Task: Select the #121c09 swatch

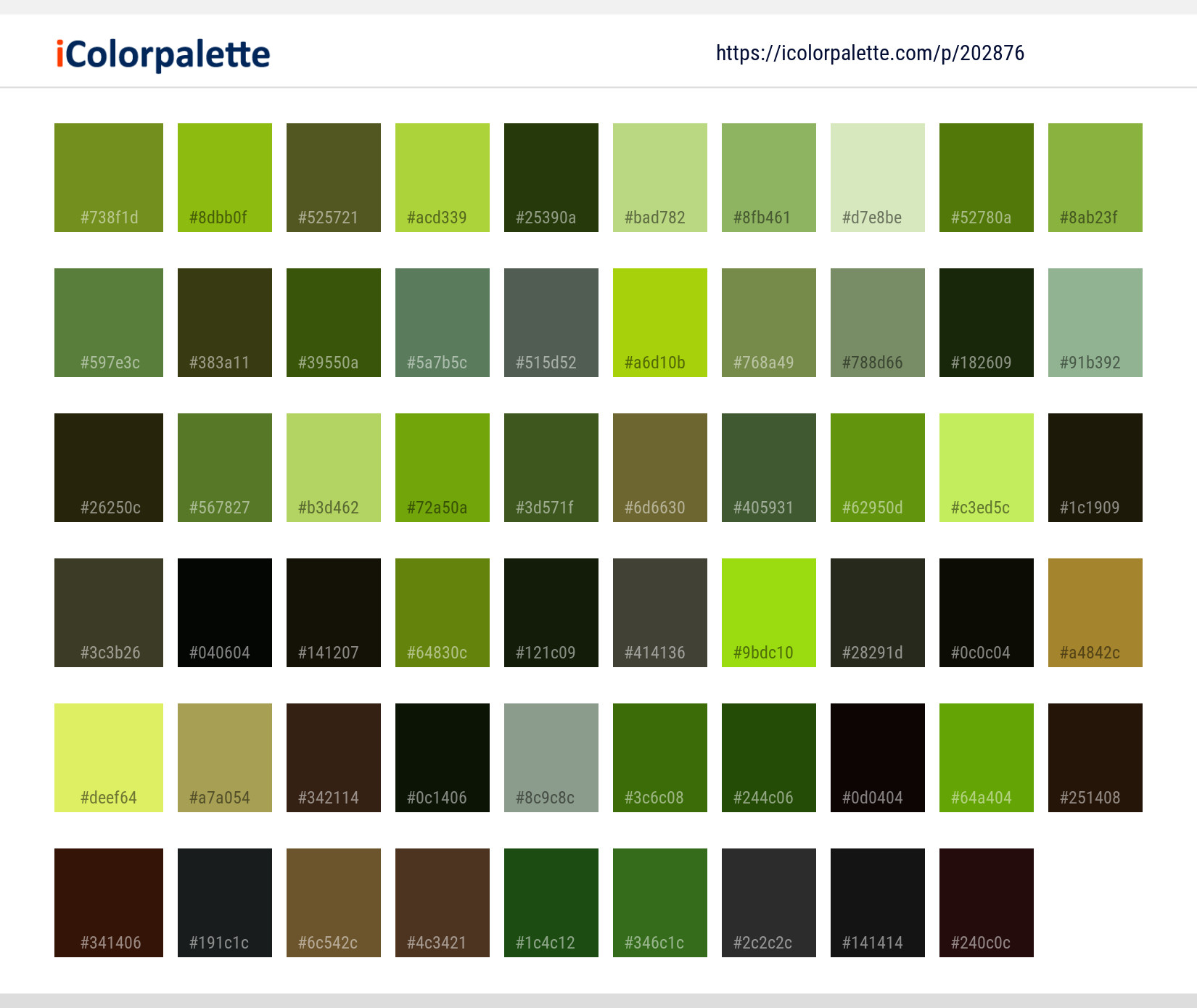Action: [x=551, y=613]
